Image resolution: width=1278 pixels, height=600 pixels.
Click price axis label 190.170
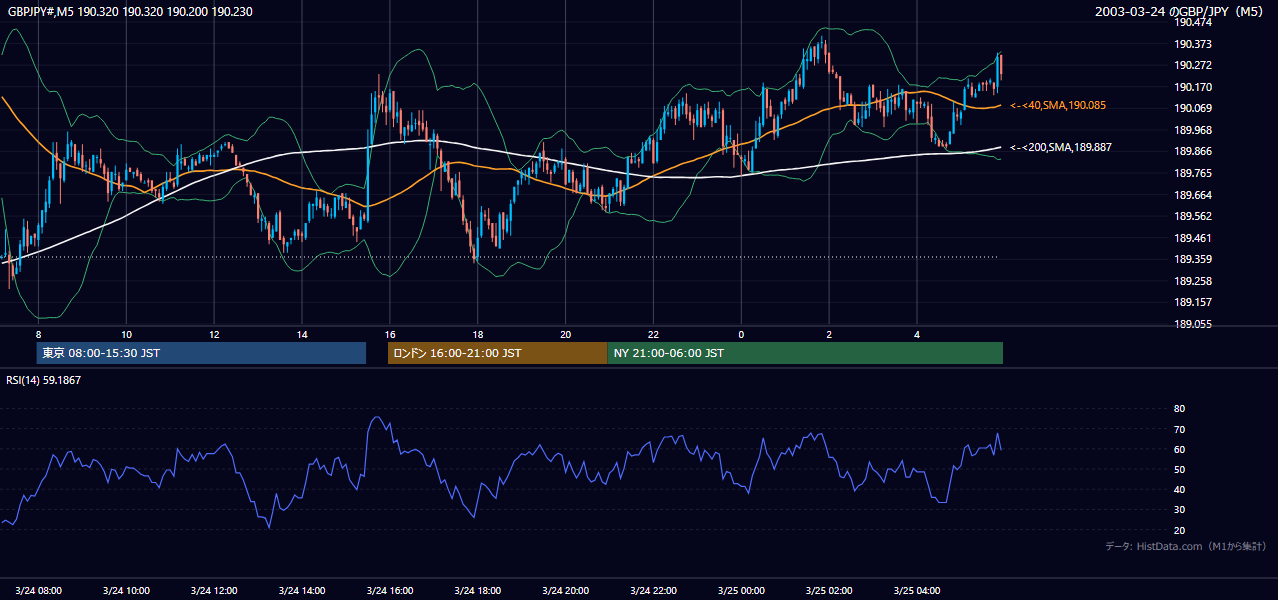pyautogui.click(x=1192, y=87)
